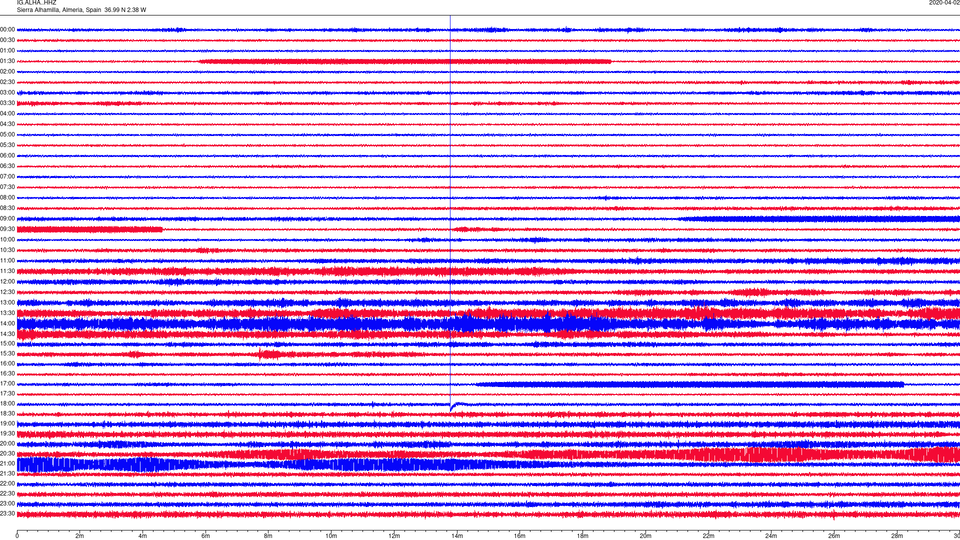
Task: Select the '06:30' time row label
Action: point(7,166)
